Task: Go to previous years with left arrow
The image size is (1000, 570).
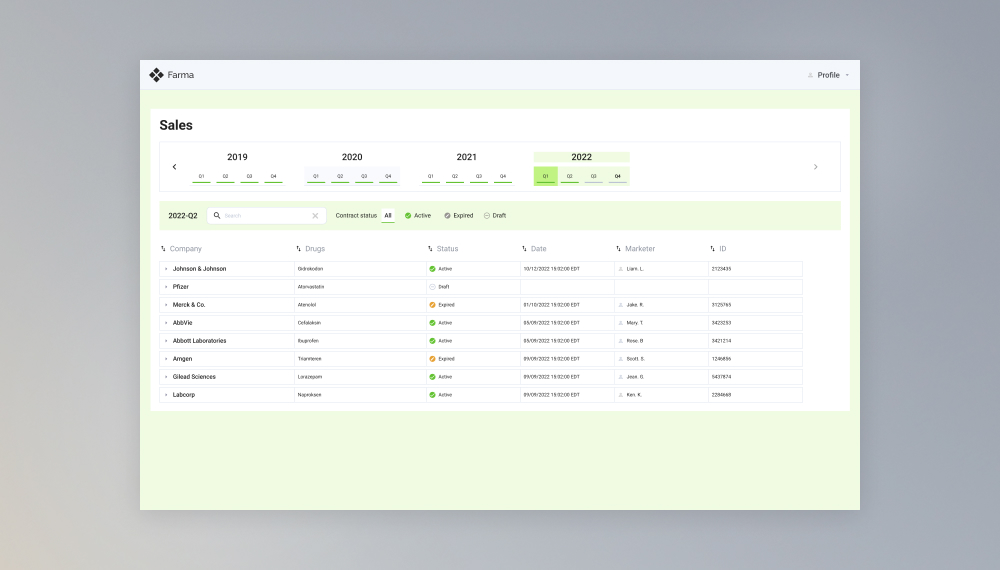Action: tap(174, 167)
